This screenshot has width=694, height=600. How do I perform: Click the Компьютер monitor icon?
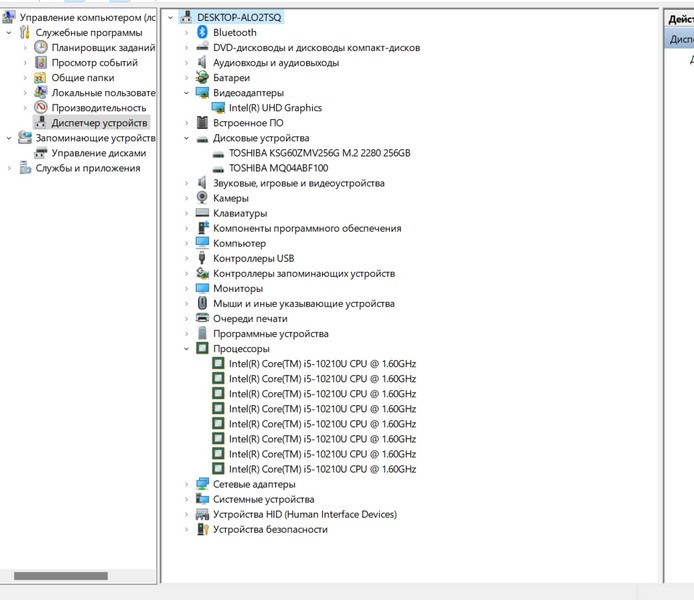(202, 243)
